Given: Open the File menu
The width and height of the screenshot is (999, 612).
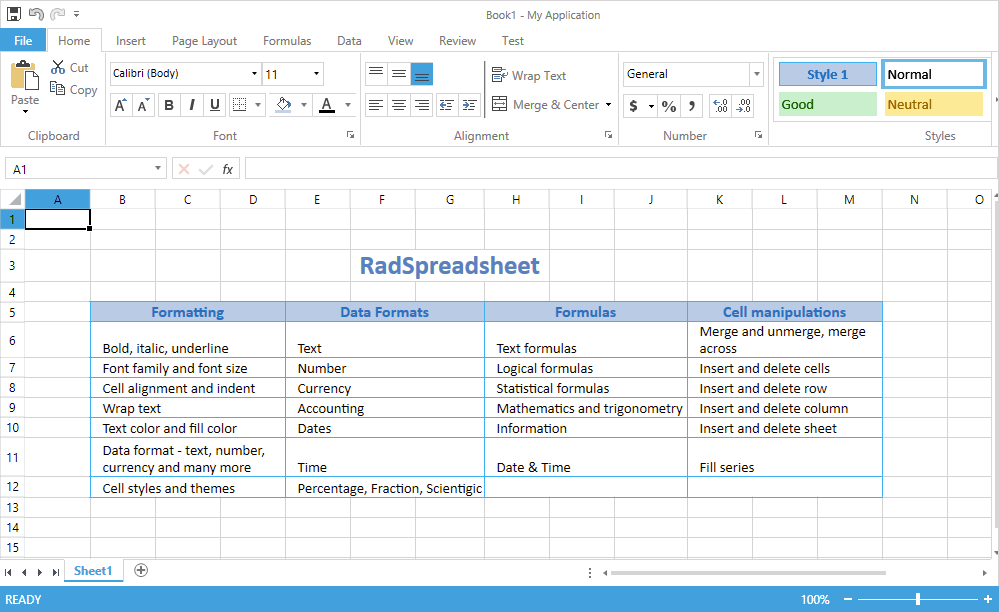Looking at the screenshot, I should 23,40.
